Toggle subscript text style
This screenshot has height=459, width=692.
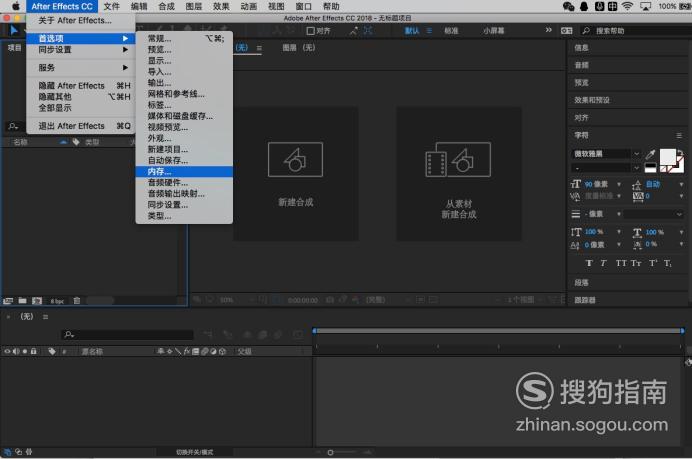pyautogui.click(x=667, y=263)
